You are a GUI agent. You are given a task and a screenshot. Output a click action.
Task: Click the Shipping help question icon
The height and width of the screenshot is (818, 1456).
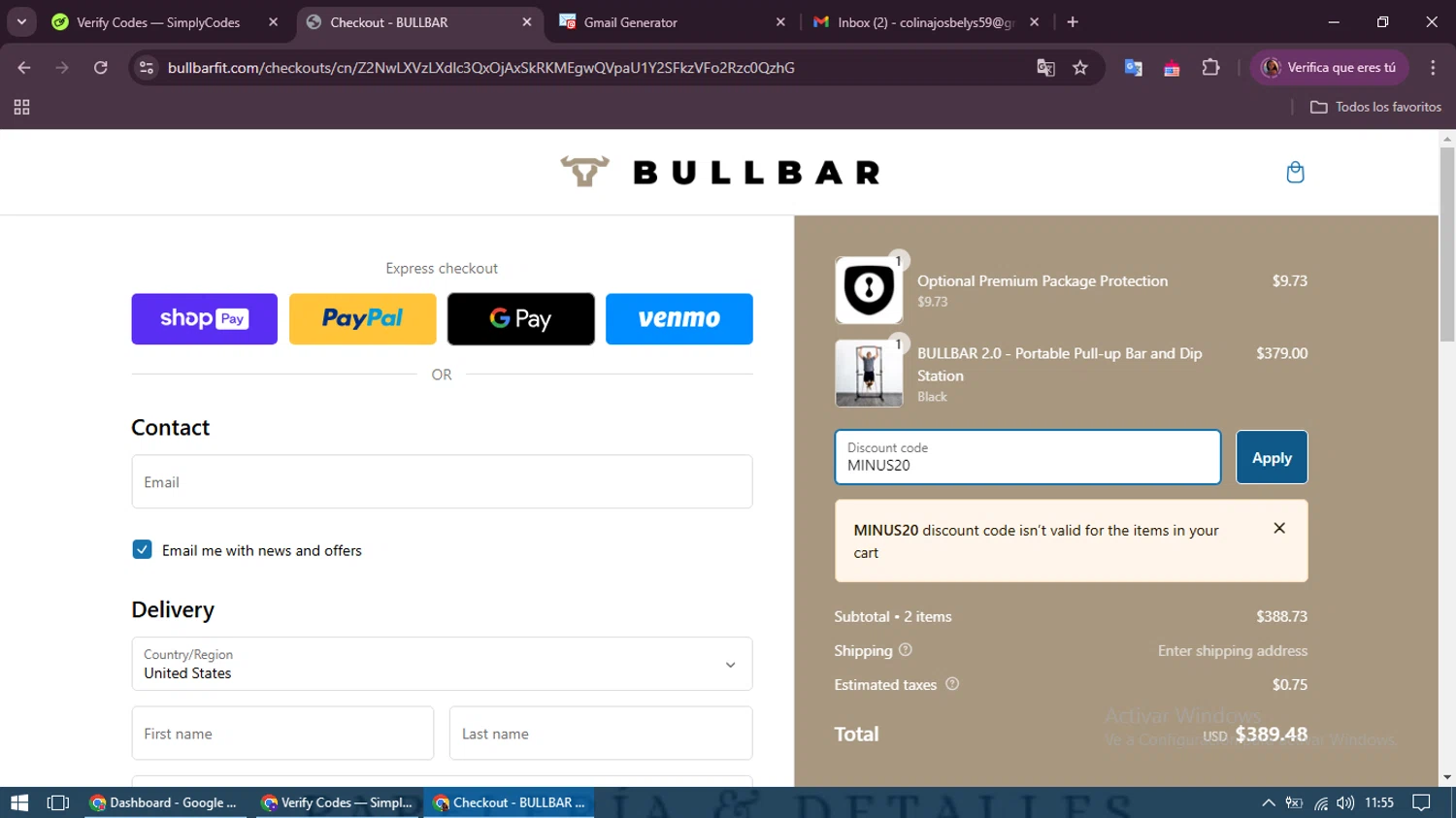click(906, 650)
